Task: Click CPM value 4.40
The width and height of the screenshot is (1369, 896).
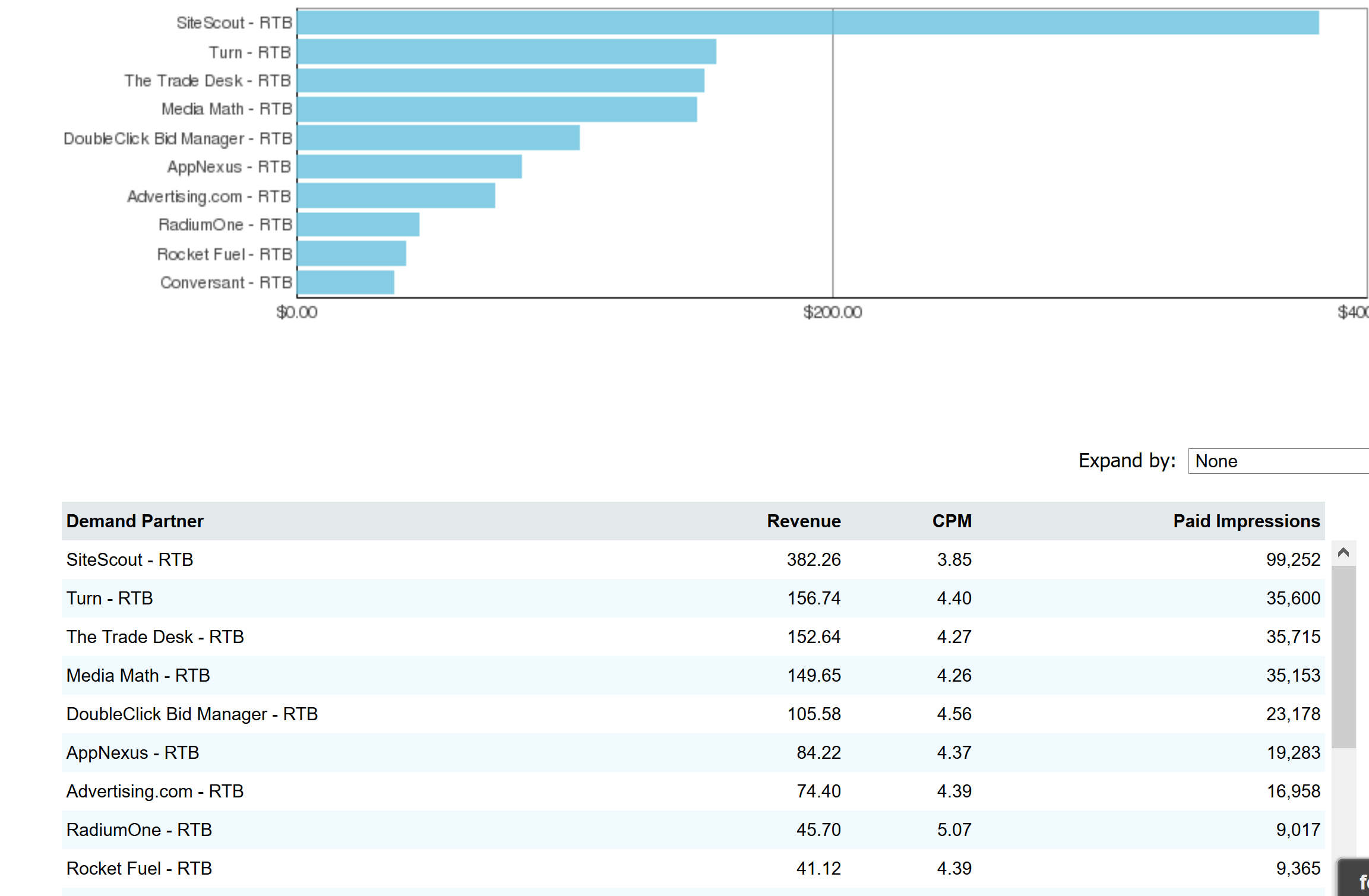Action: coord(954,598)
